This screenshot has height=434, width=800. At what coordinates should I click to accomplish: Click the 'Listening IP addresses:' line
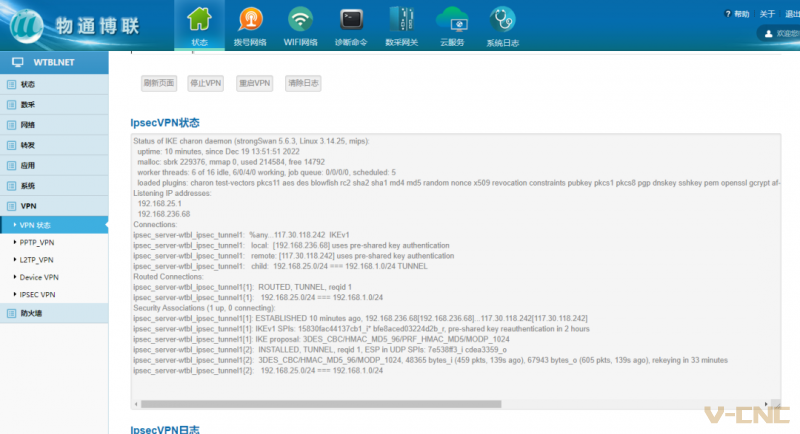[172, 193]
